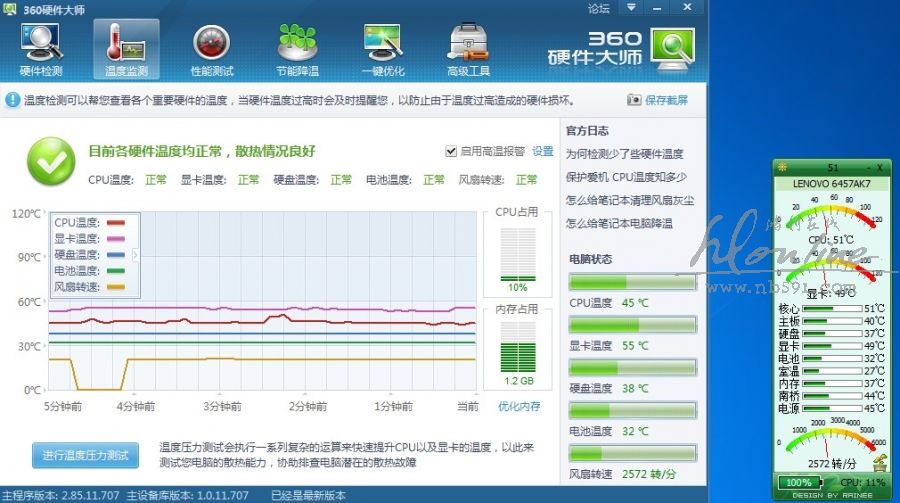Click the 风扇转速 2572 转/分 progress bar
Screen dimensions: 900x503
tap(633, 453)
